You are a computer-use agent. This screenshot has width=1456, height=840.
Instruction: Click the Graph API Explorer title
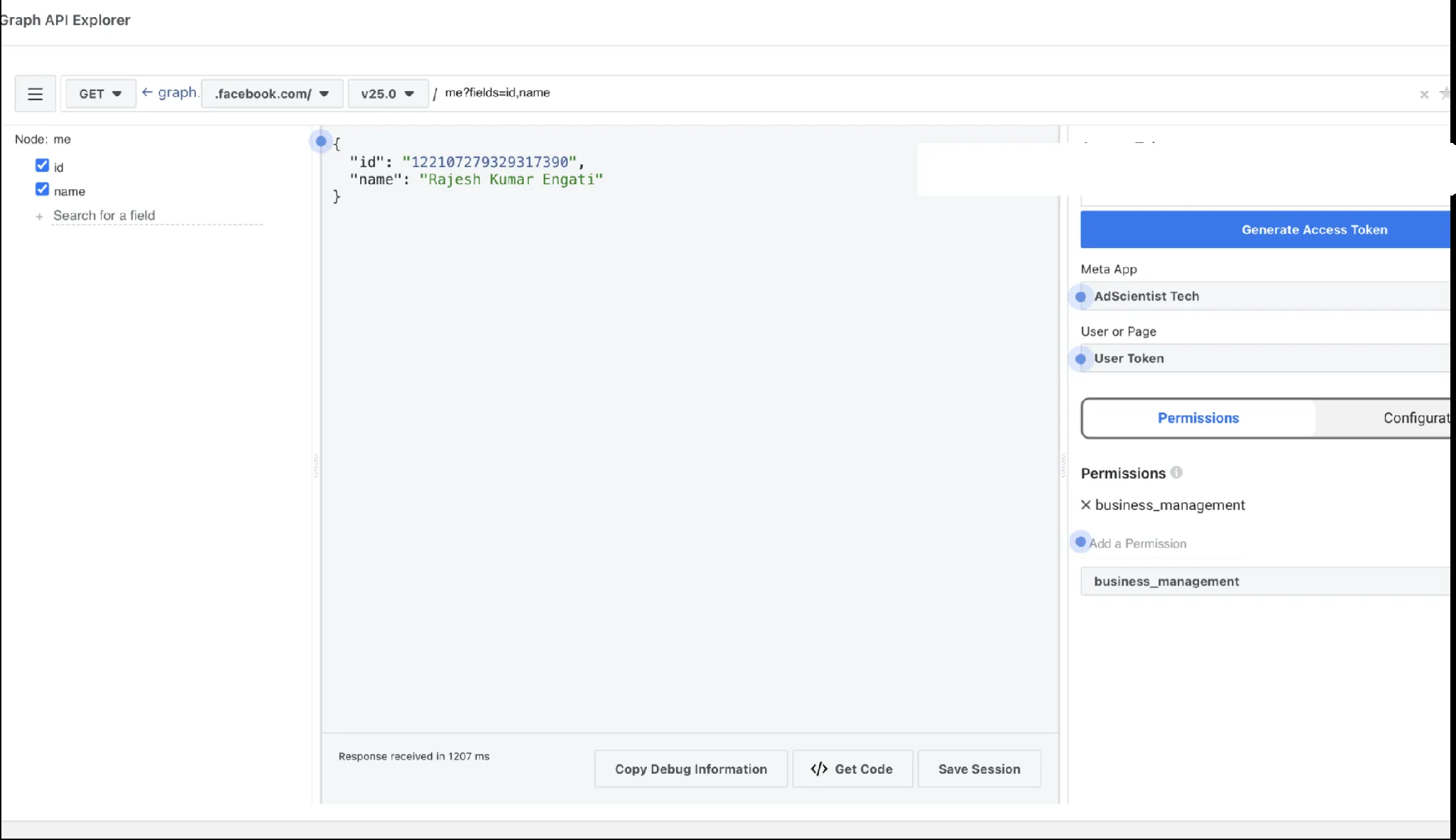tap(65, 20)
